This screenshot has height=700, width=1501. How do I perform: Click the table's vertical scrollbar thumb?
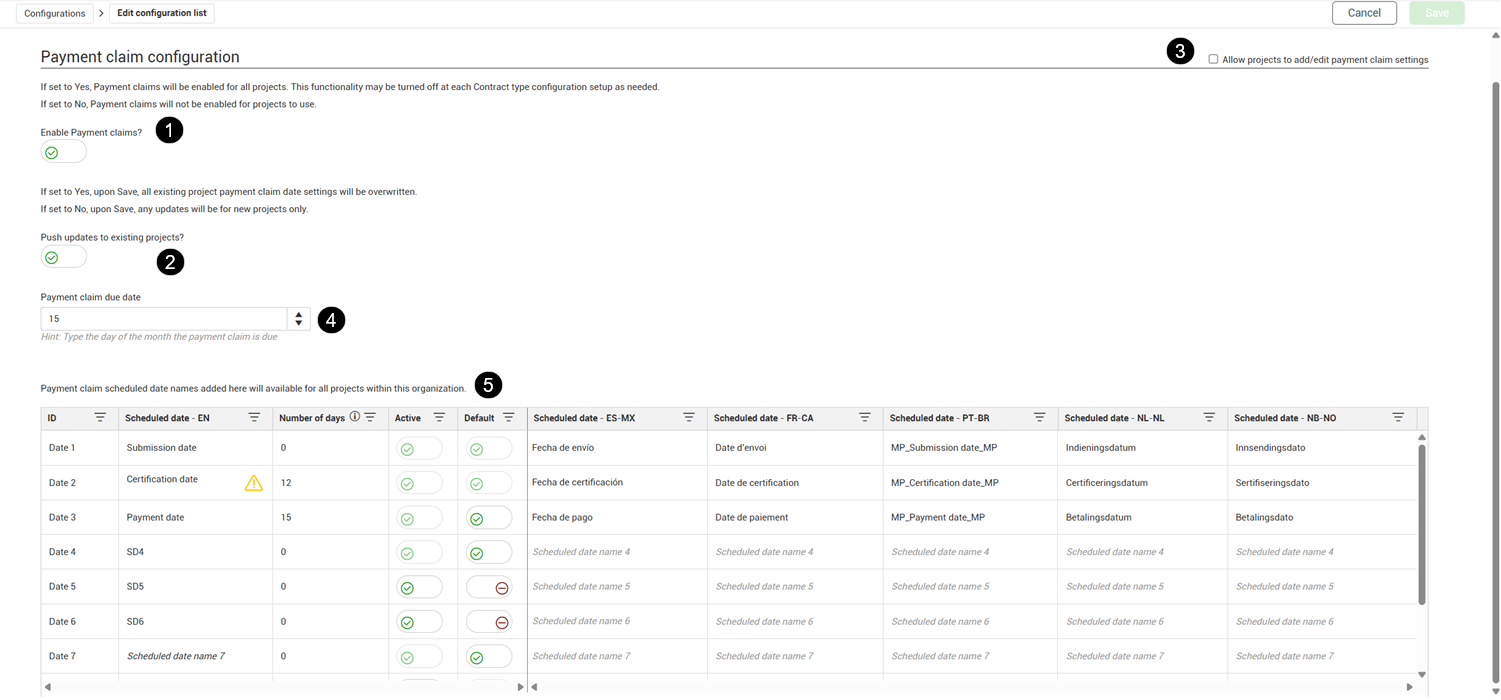(x=1422, y=524)
